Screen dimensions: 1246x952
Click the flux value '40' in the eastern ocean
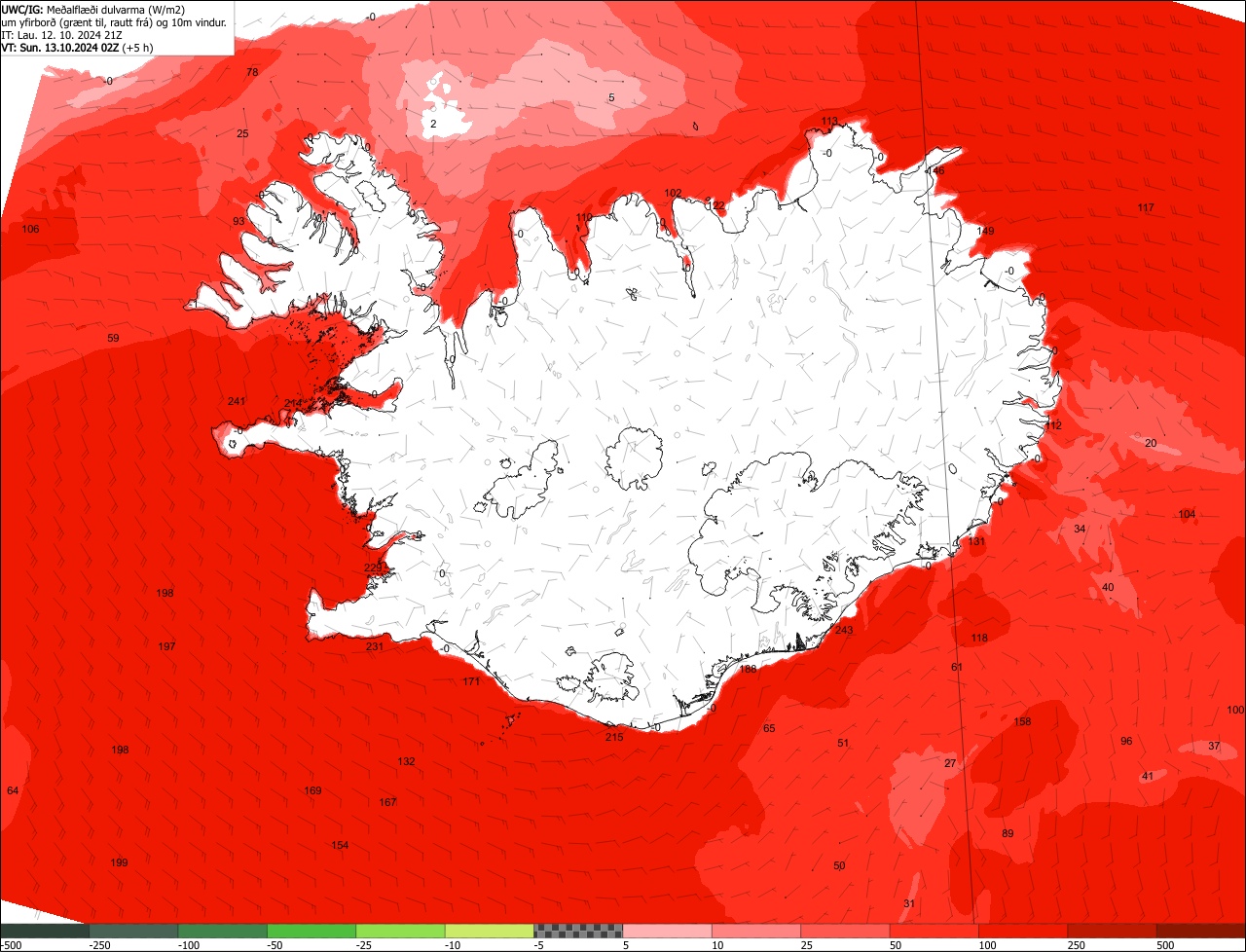pos(1108,587)
